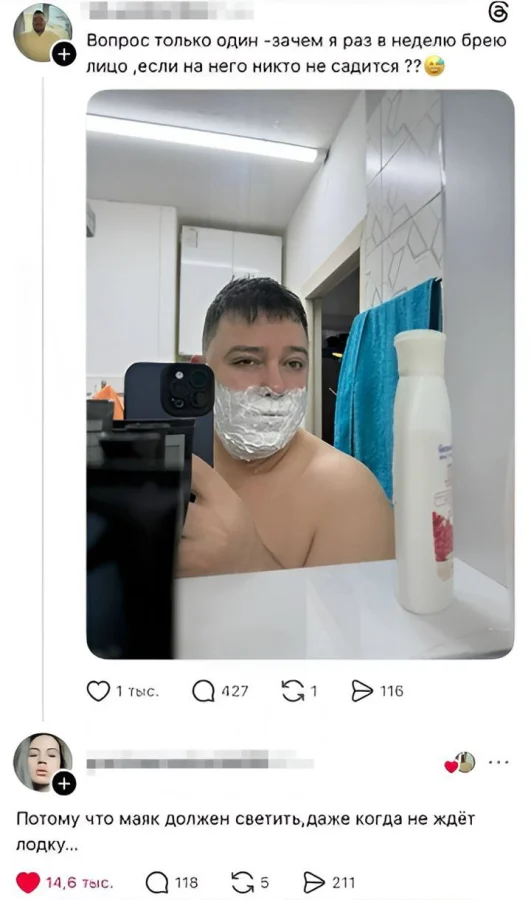Open the original poster's profile avatar
Screen dimensions: 531x900
[42, 33]
